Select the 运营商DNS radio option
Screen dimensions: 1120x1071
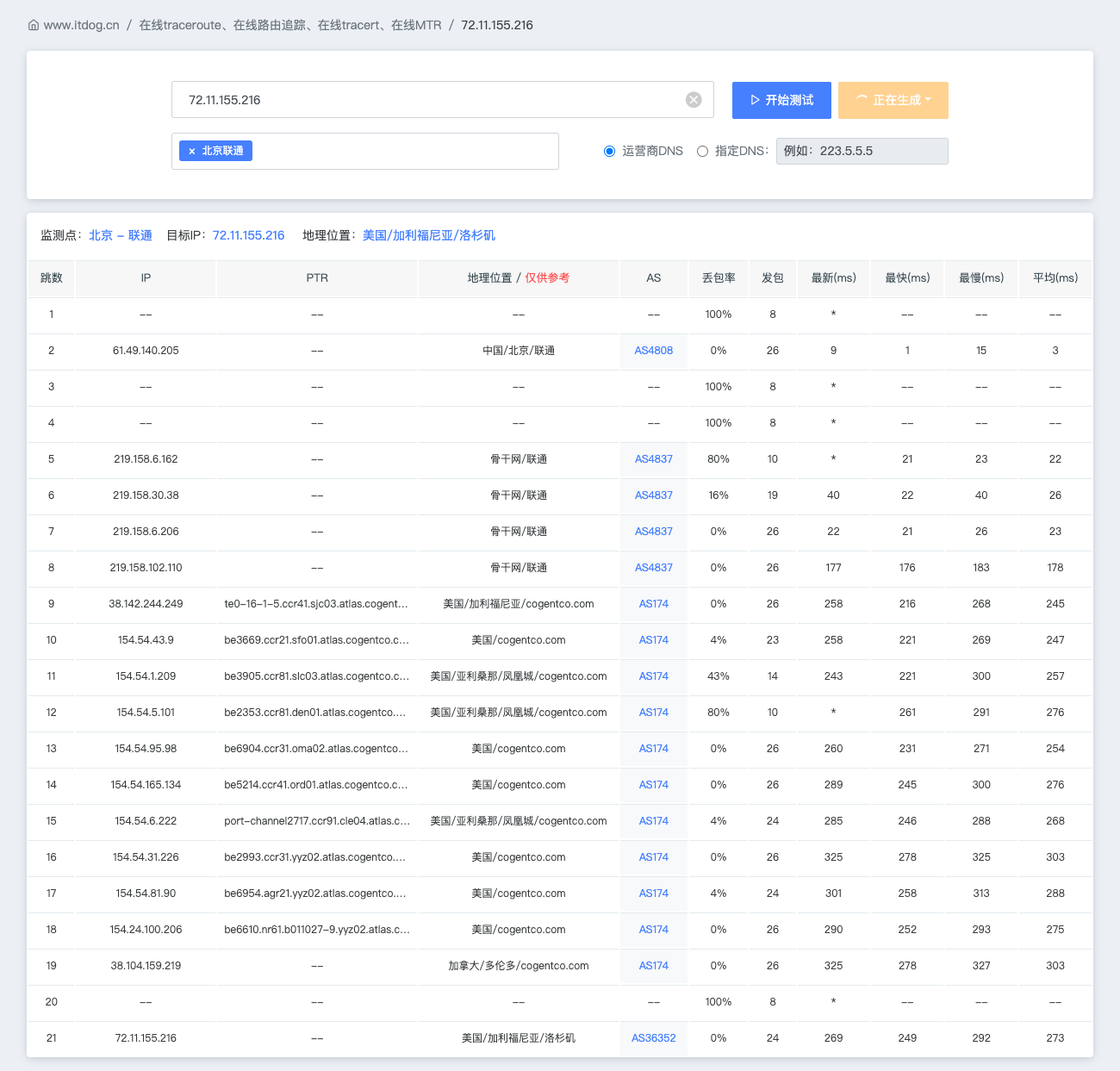pos(609,151)
